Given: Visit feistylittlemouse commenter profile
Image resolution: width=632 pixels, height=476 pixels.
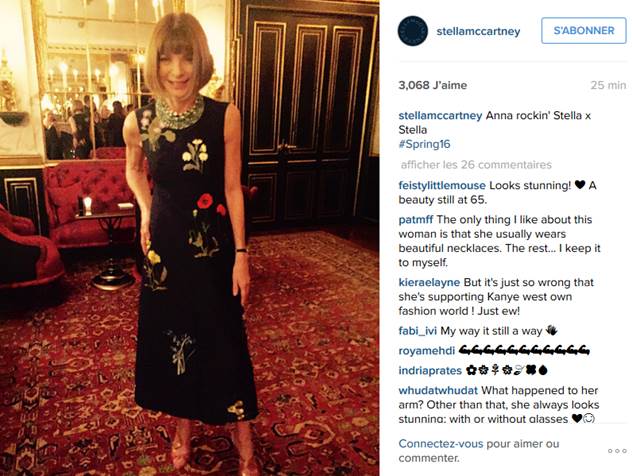Looking at the screenshot, I should pos(442,186).
